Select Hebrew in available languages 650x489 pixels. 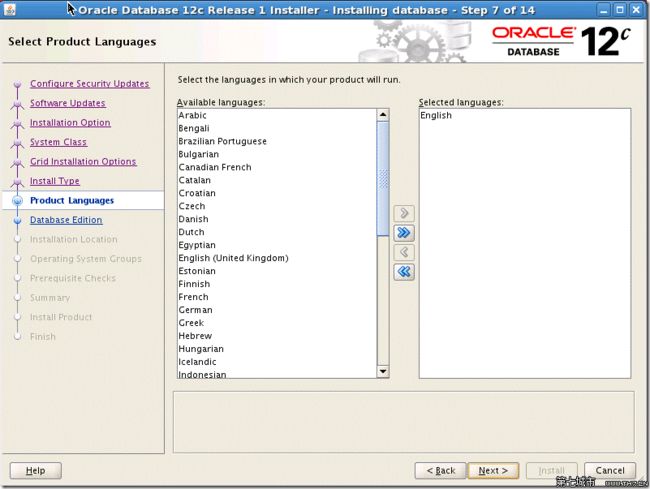(x=276, y=336)
